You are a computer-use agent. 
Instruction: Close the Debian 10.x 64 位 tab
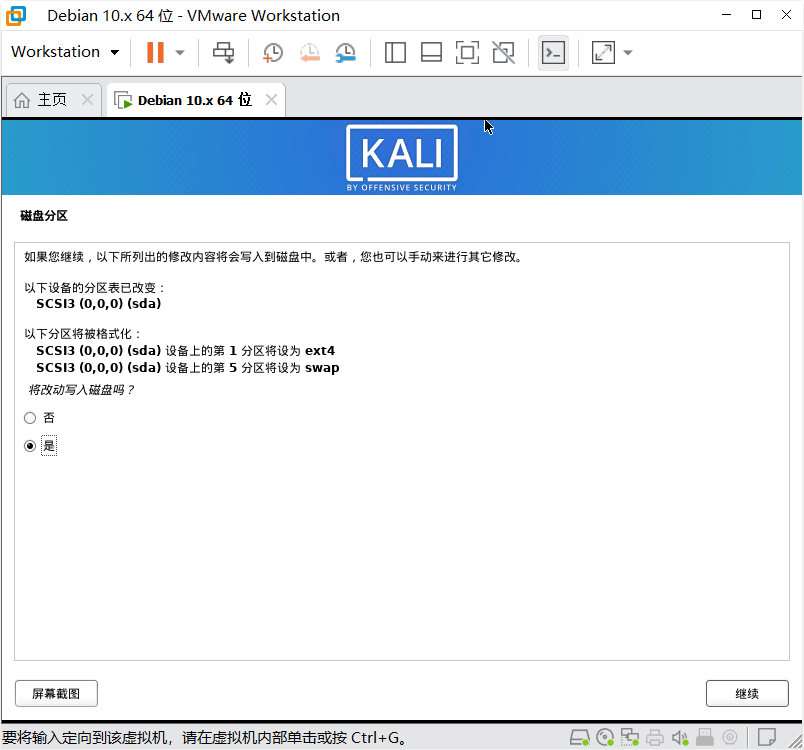coord(271,99)
